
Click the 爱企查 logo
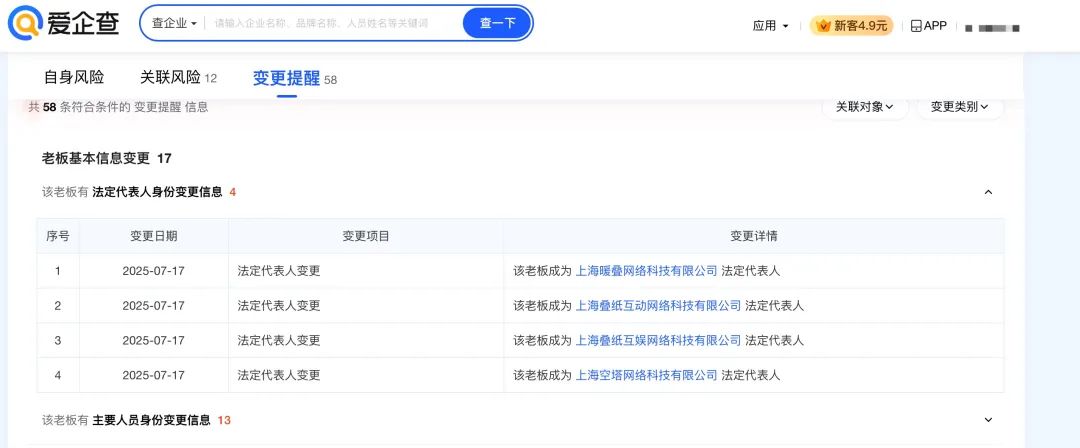[x=63, y=23]
